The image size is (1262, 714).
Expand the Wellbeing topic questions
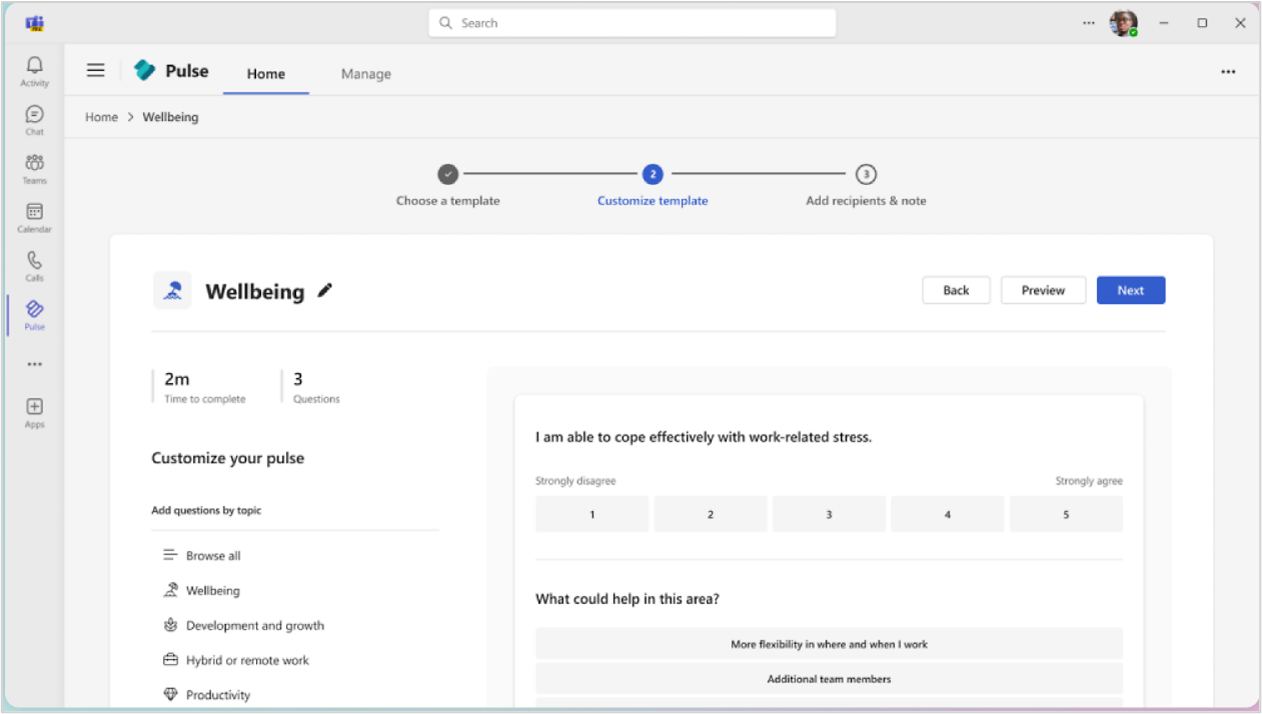coord(213,590)
